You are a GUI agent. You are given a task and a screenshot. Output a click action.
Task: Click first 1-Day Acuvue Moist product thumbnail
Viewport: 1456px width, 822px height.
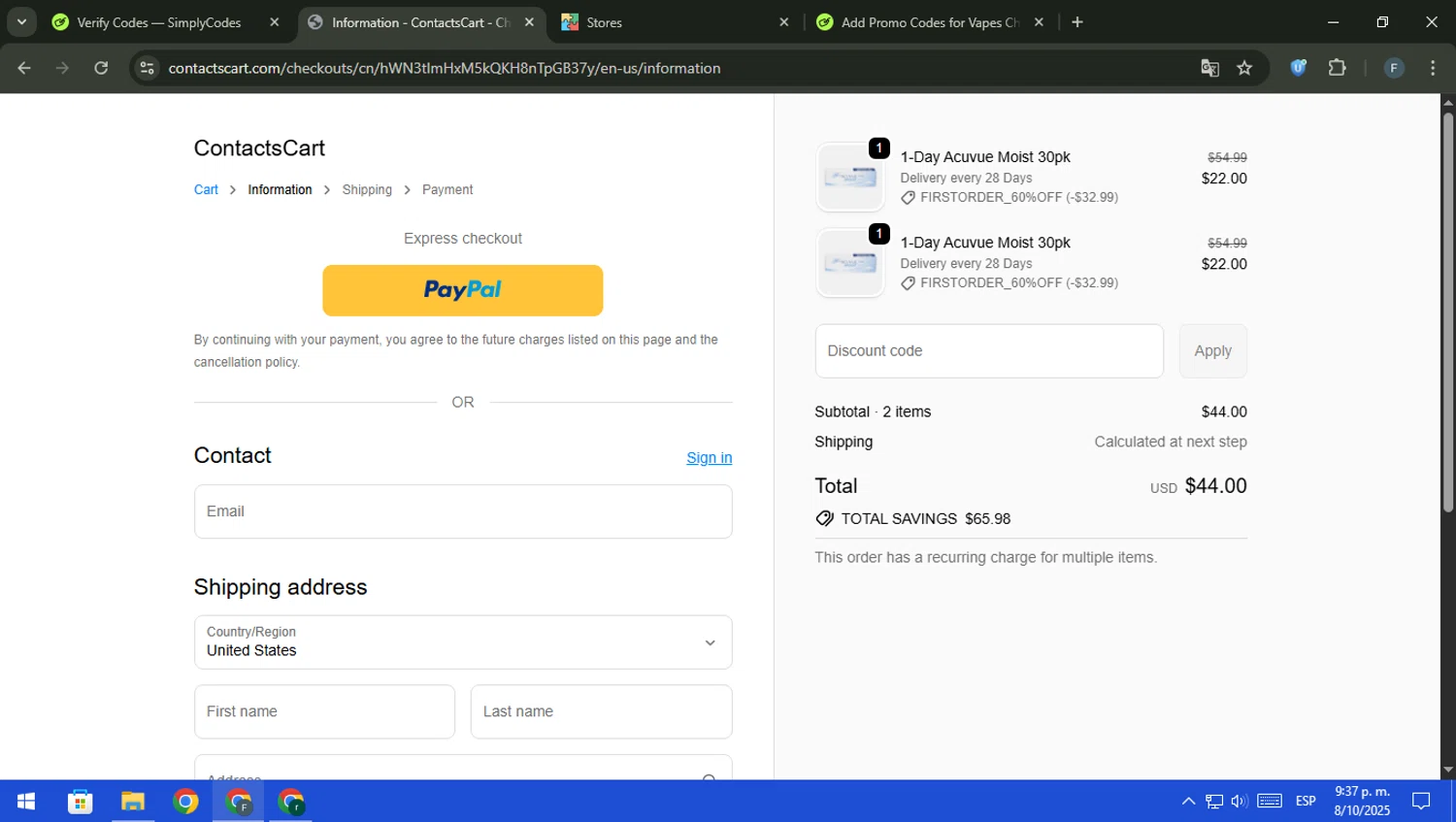coord(850,178)
